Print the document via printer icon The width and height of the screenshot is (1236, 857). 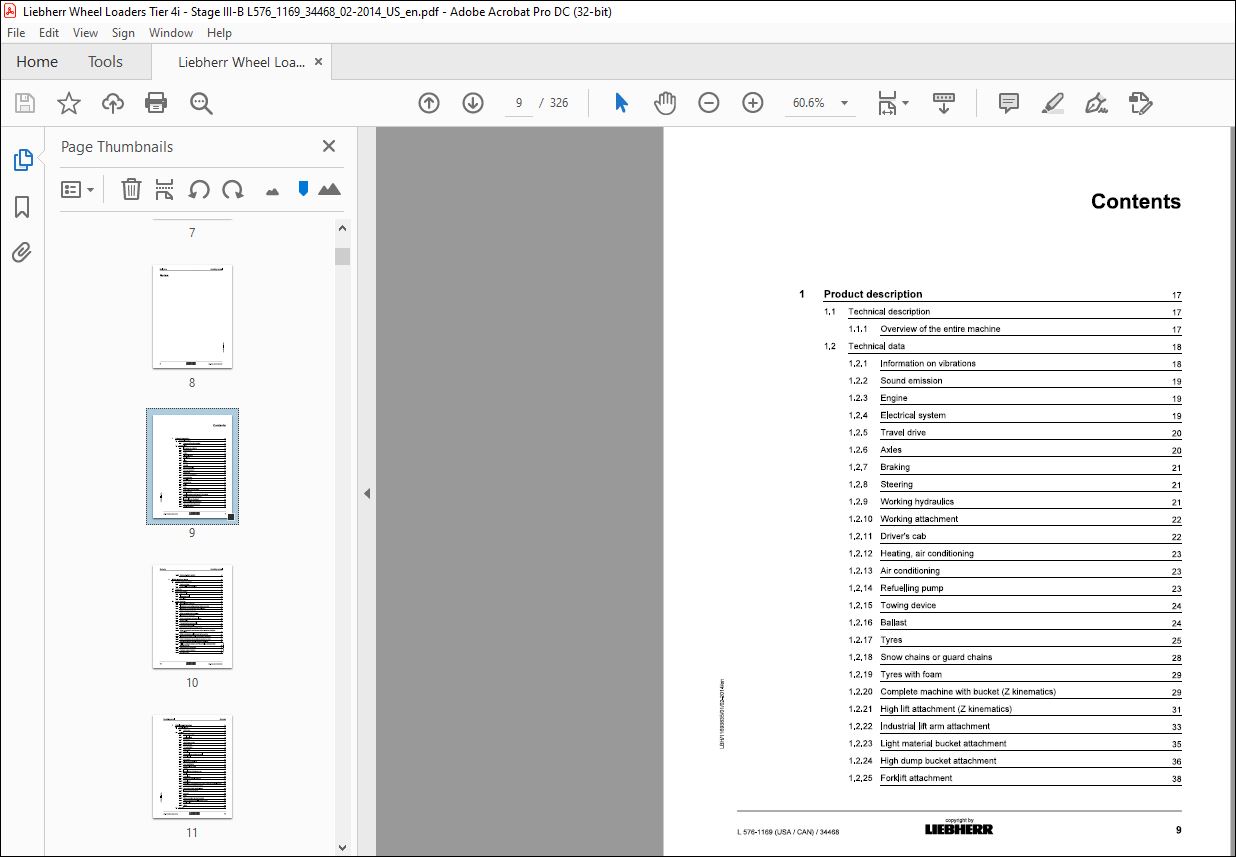coord(156,103)
